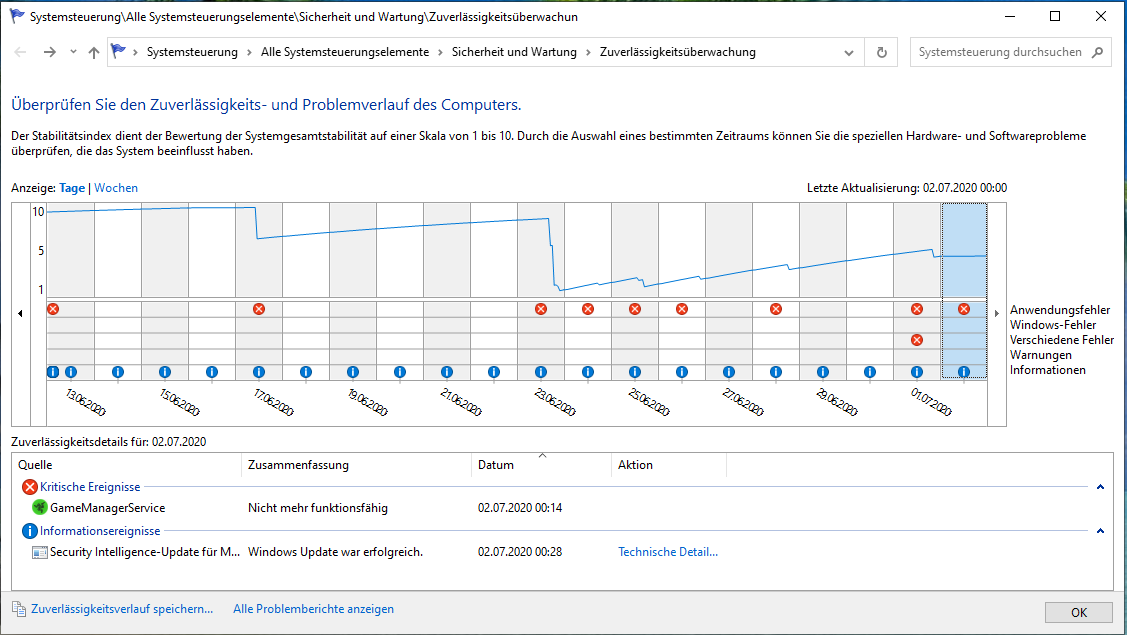Click the search magnifier icon
Screen dimensions: 1127x635
[x=1098, y=52]
